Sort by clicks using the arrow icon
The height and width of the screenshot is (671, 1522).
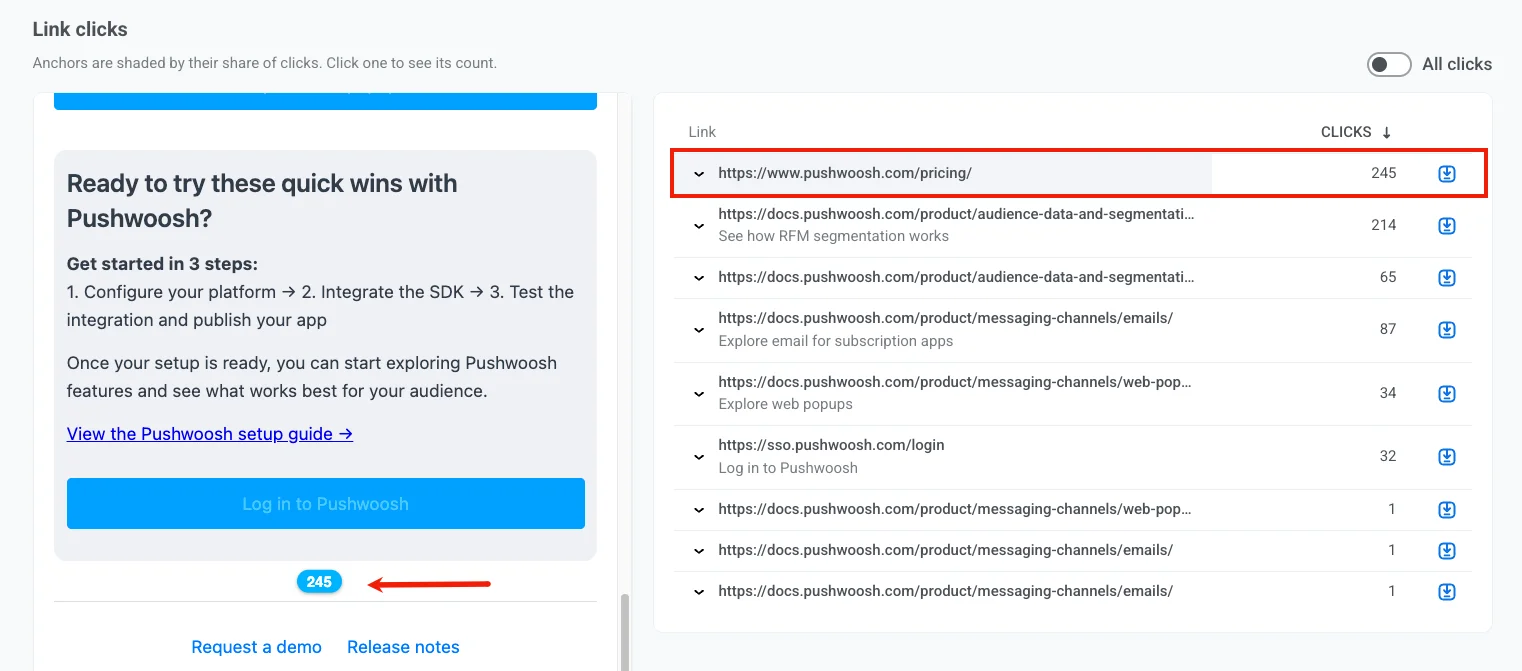click(x=1387, y=132)
